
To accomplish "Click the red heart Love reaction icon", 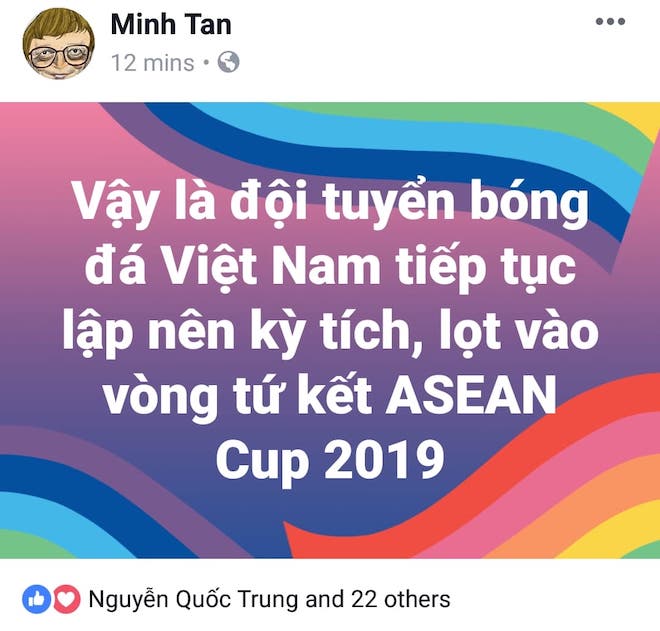I will click(66, 599).
